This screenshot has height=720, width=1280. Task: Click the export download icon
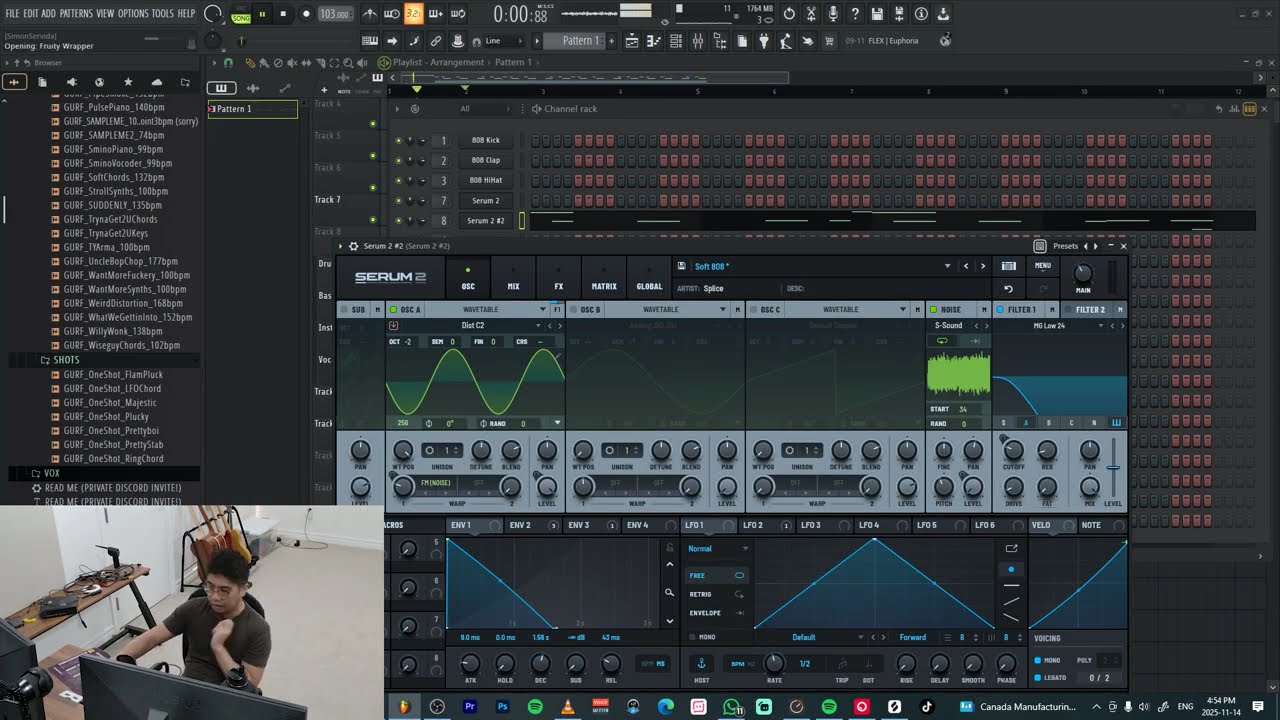coord(943,14)
